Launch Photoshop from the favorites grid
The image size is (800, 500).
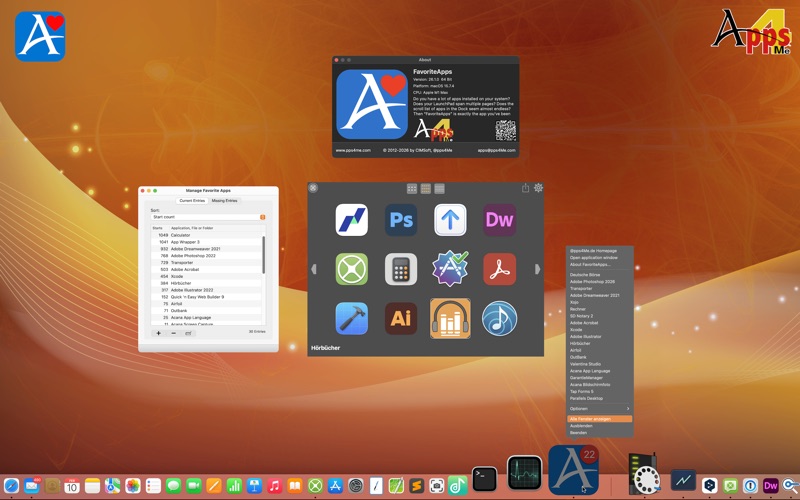coord(401,220)
